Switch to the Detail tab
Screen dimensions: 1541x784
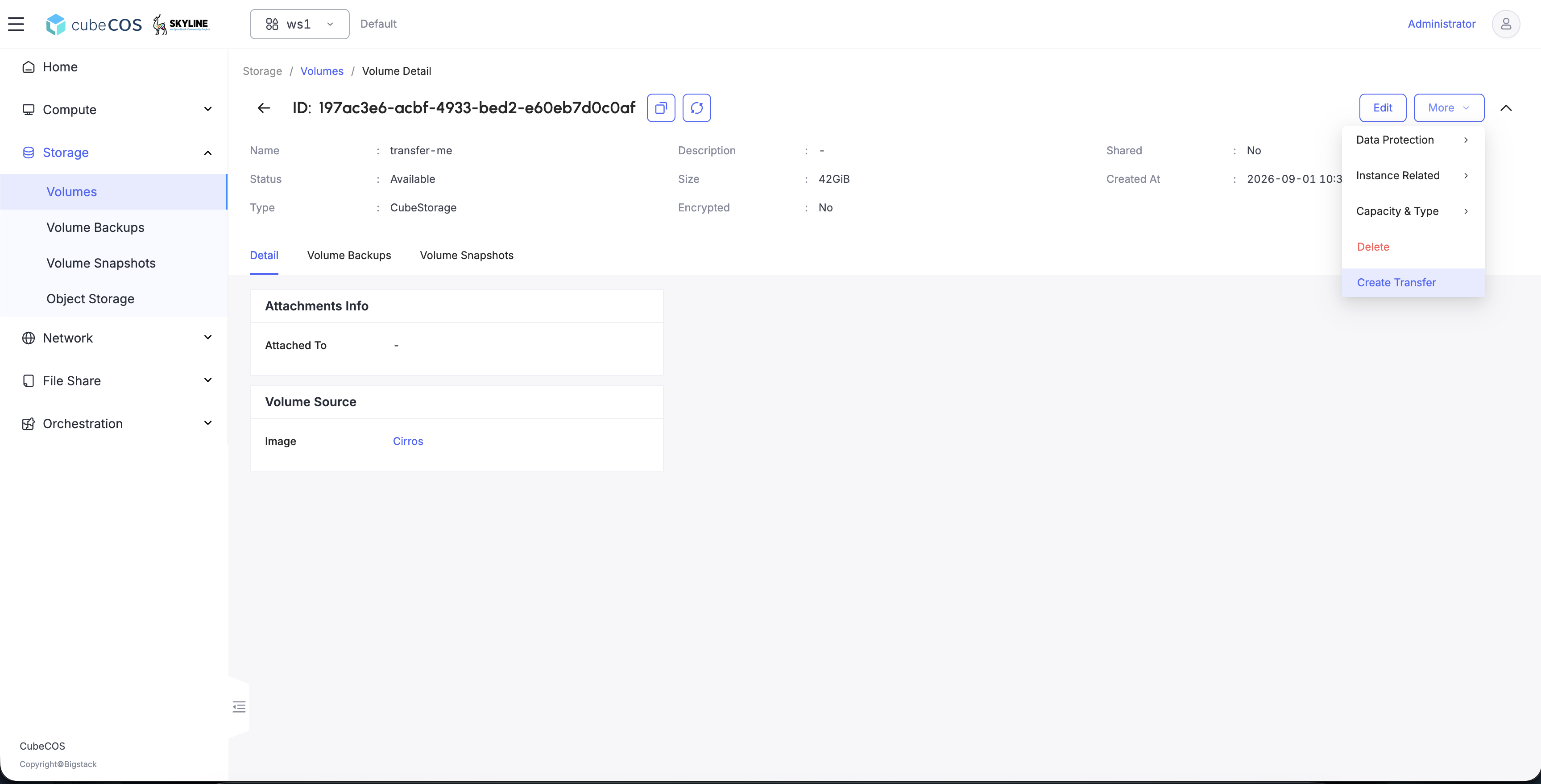click(264, 256)
